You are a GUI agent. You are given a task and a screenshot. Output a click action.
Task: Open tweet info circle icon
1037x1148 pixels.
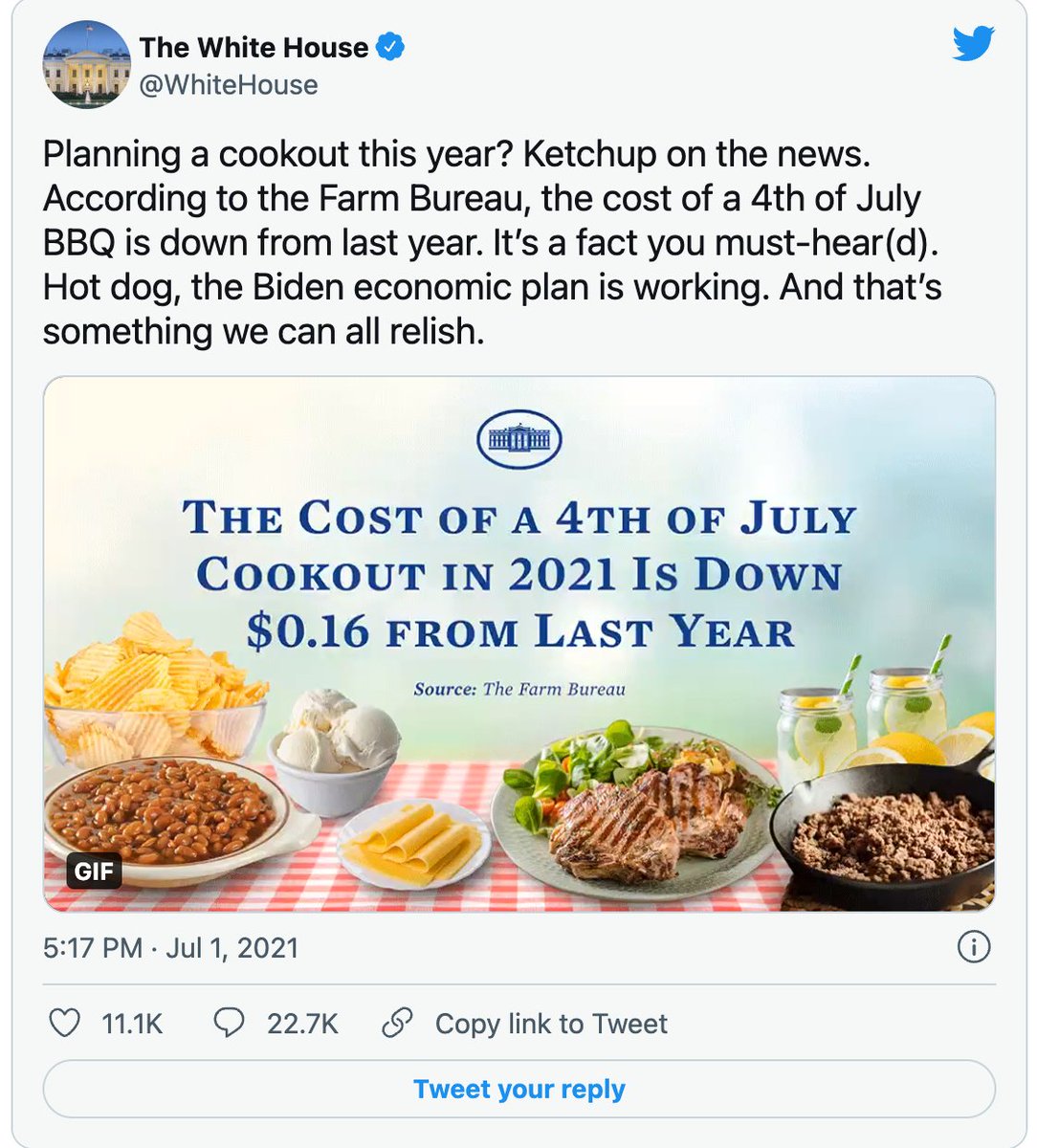point(974,947)
